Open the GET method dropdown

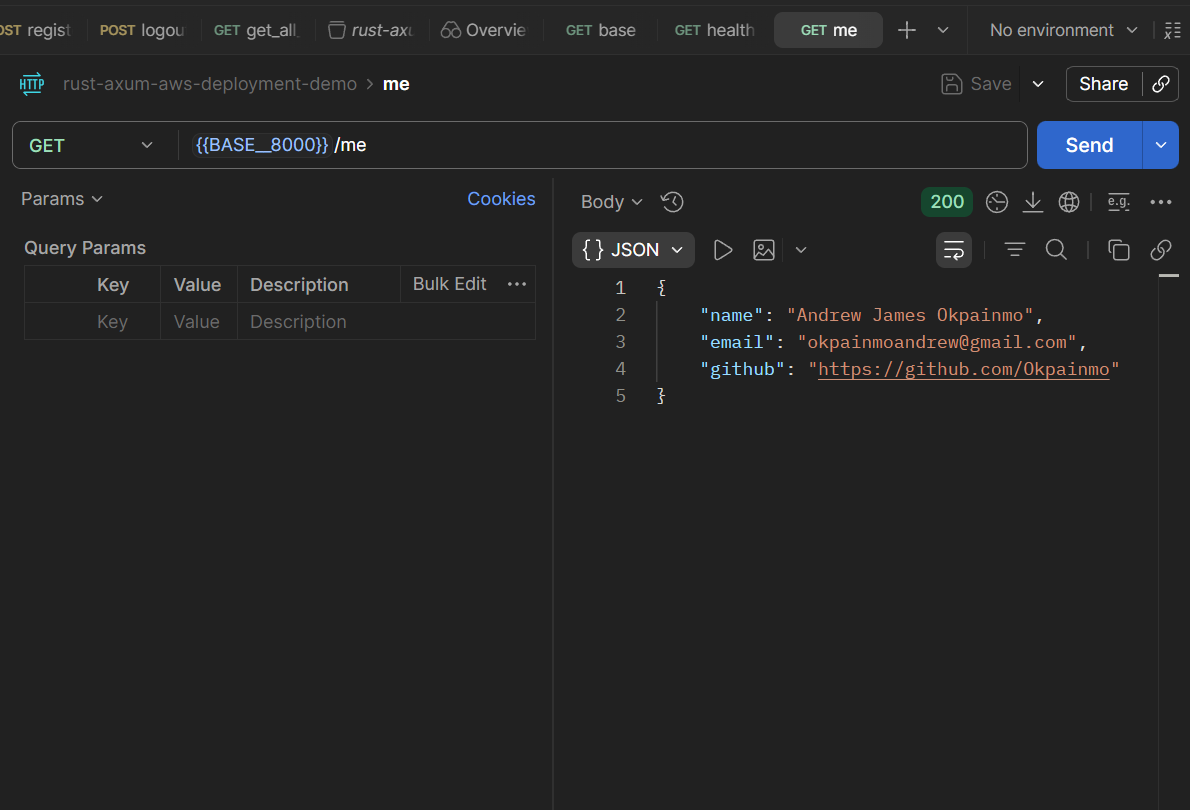click(91, 145)
